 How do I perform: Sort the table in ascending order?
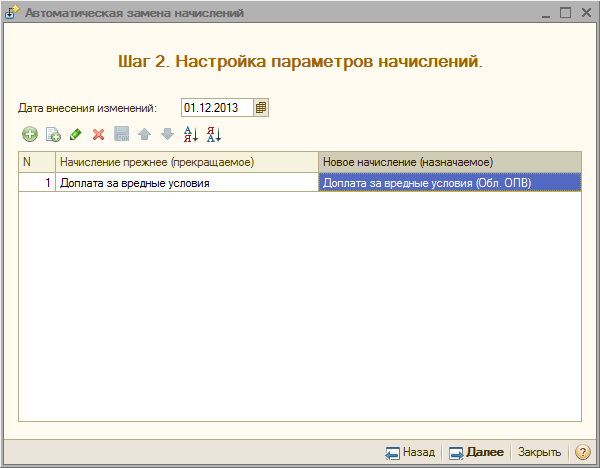(x=190, y=134)
